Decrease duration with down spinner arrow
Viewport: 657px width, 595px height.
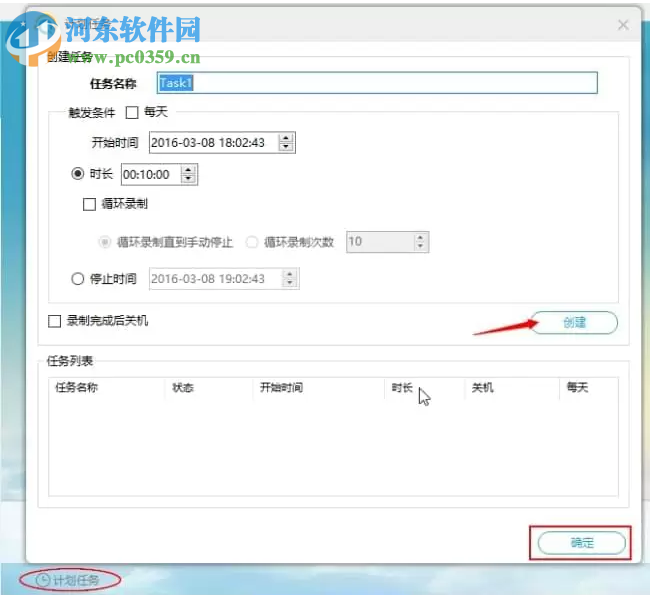pyautogui.click(x=189, y=179)
